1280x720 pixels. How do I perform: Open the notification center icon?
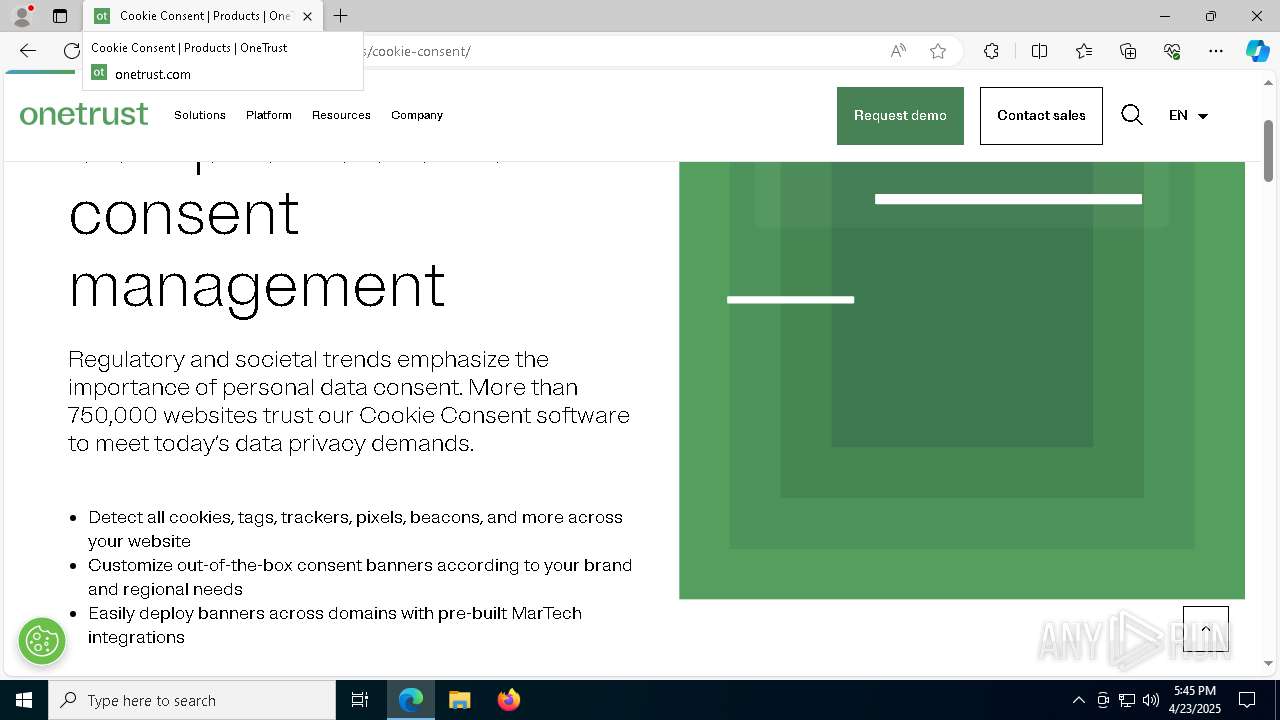coord(1247,700)
